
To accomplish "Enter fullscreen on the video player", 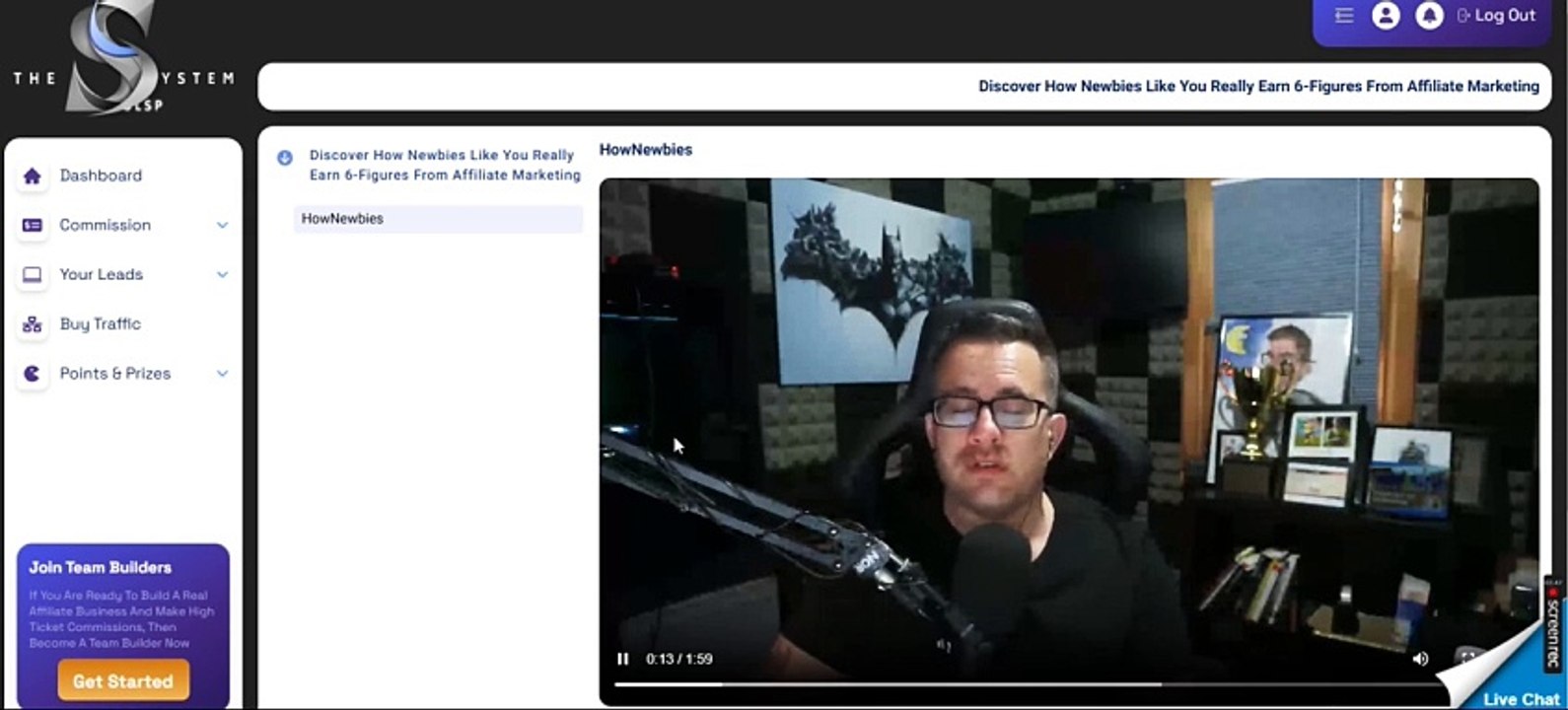I will coord(1466,658).
